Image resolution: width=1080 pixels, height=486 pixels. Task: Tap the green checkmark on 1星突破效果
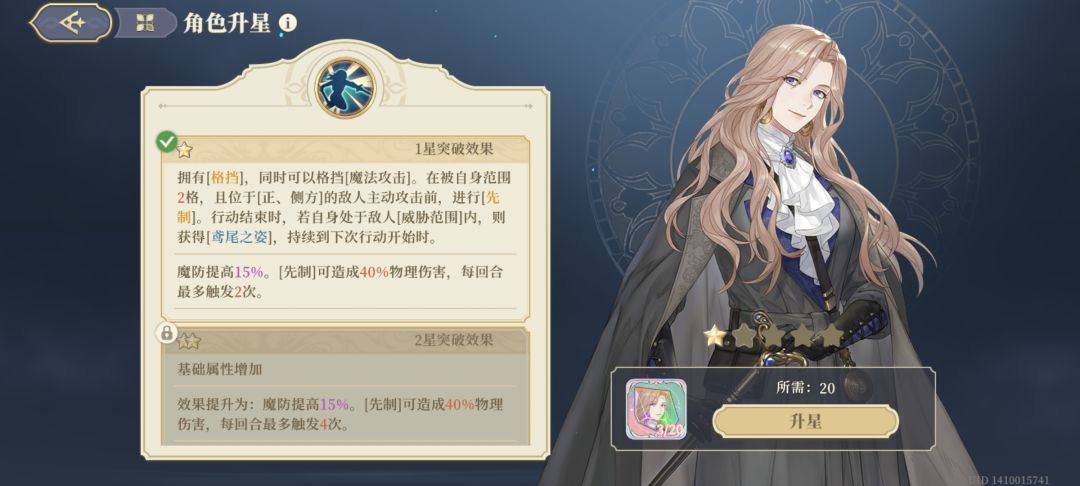pyautogui.click(x=166, y=142)
